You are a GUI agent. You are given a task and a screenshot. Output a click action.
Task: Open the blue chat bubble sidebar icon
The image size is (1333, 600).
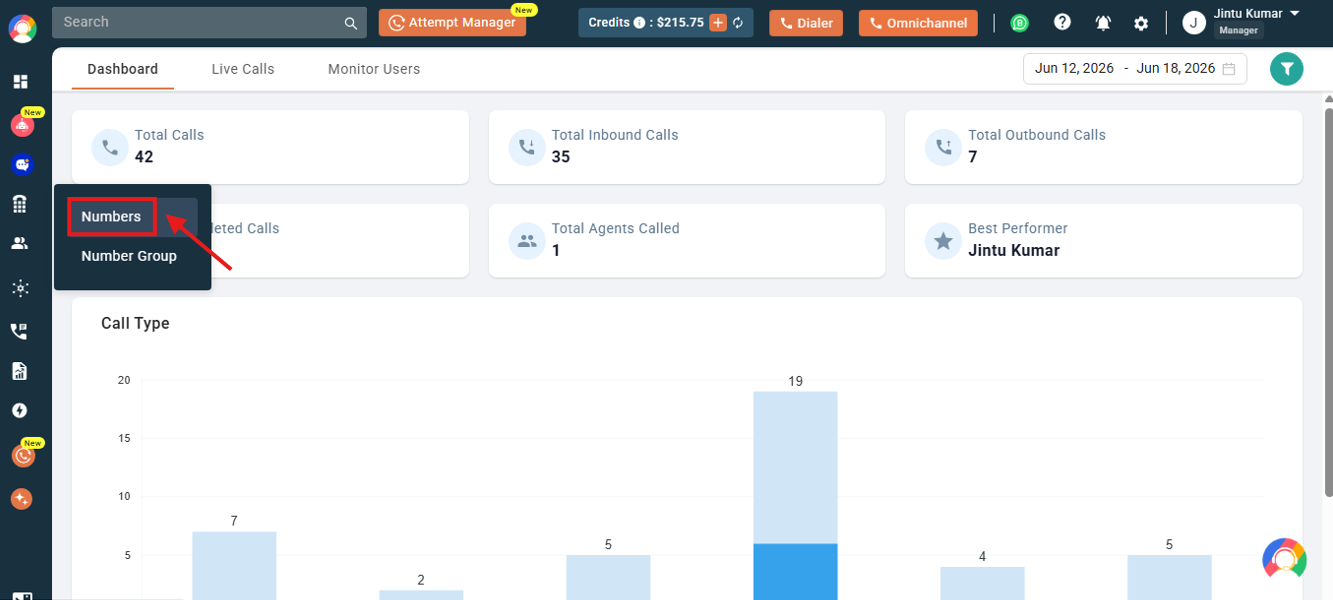[x=22, y=164]
